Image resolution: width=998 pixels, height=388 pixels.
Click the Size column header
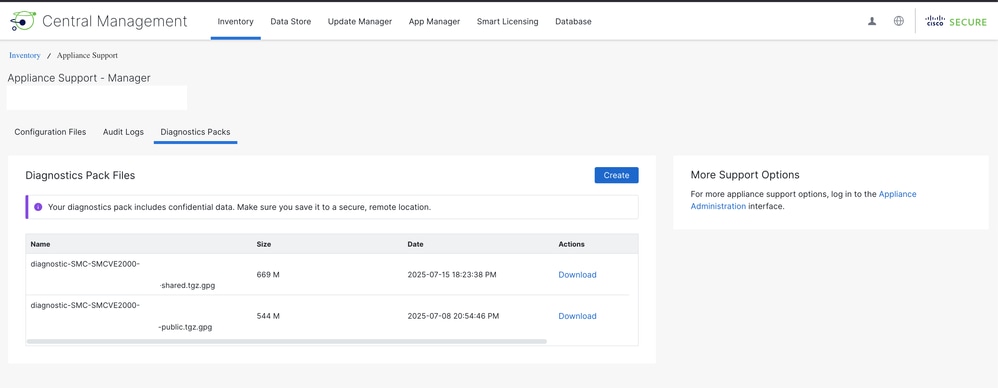coord(264,244)
